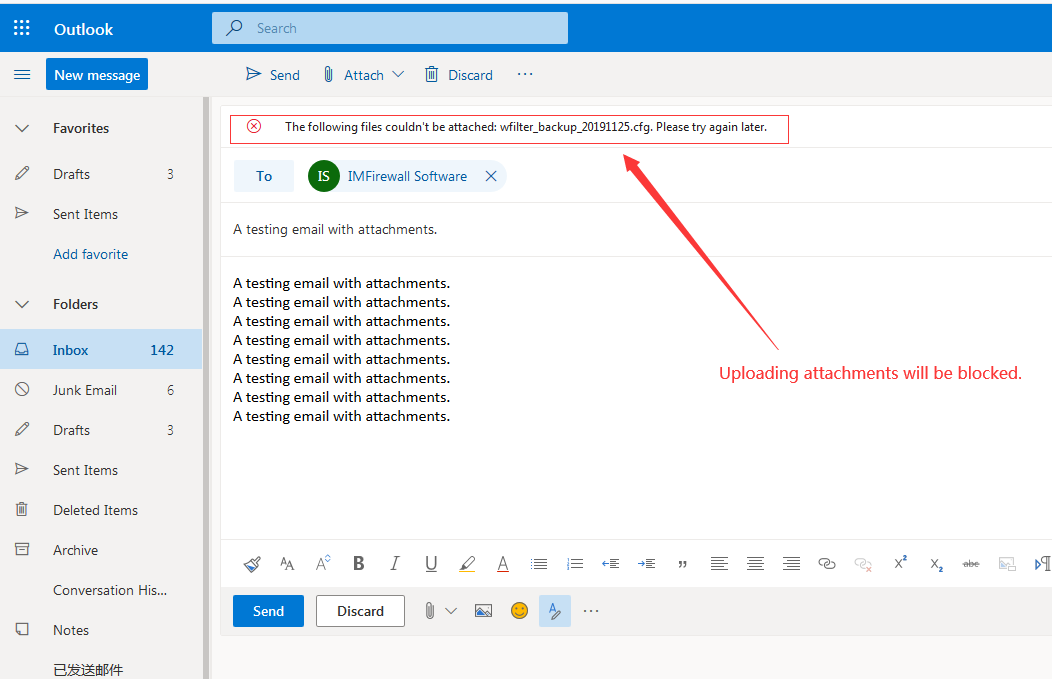
Task: Toggle subscript formatting
Action: point(936,565)
